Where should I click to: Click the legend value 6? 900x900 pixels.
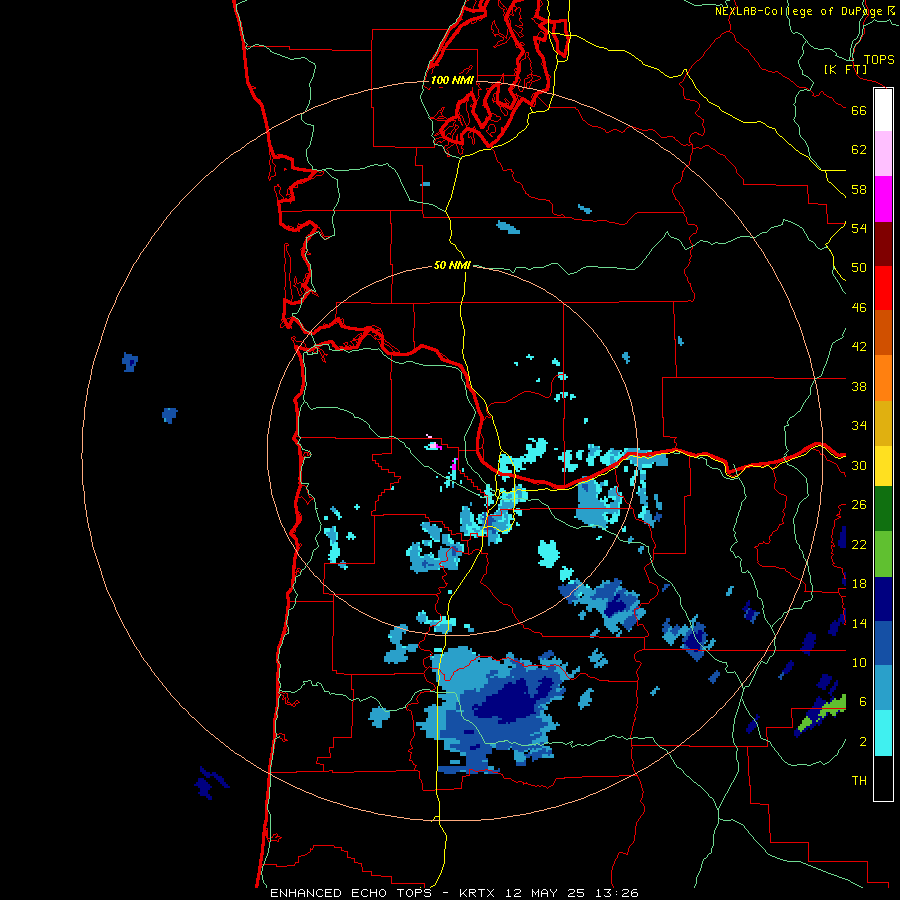coord(862,702)
